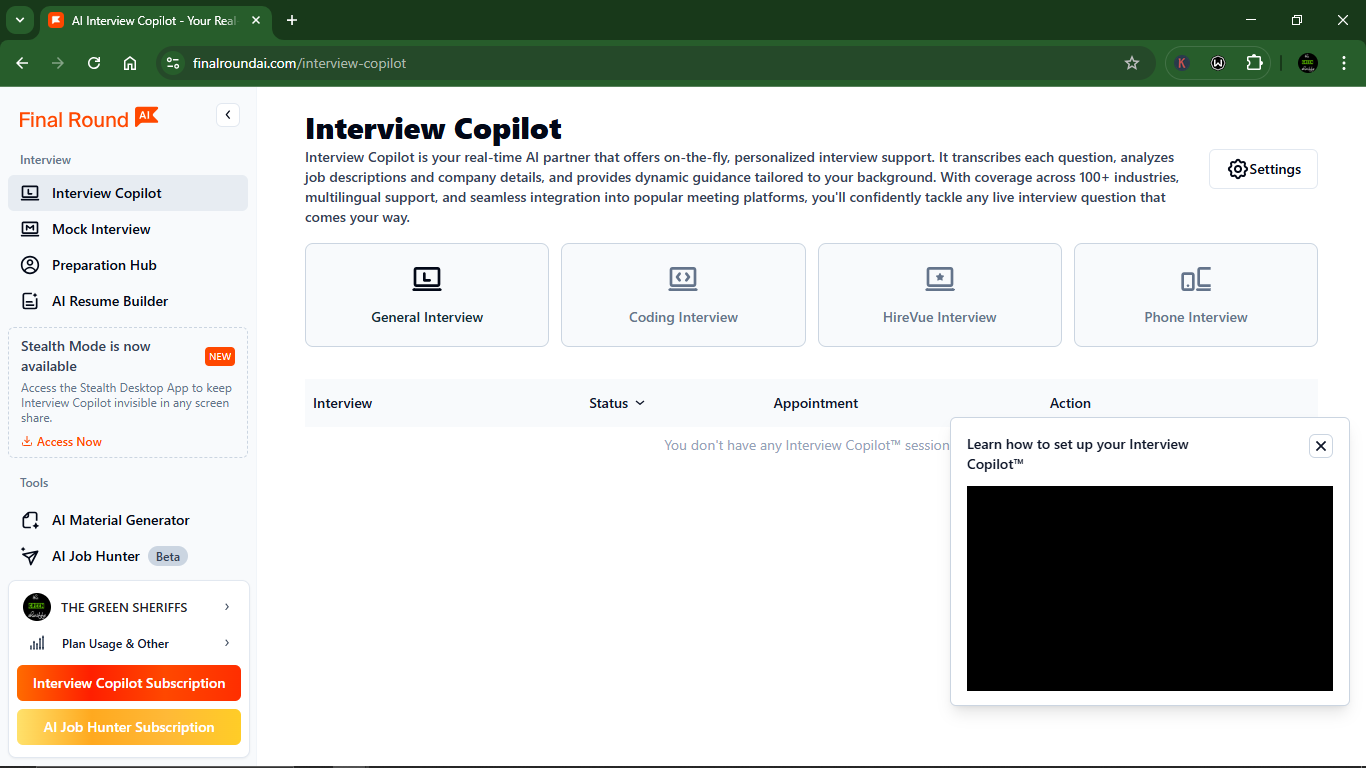Close the Learn how to set up popup
The image size is (1366, 768).
coord(1321,446)
